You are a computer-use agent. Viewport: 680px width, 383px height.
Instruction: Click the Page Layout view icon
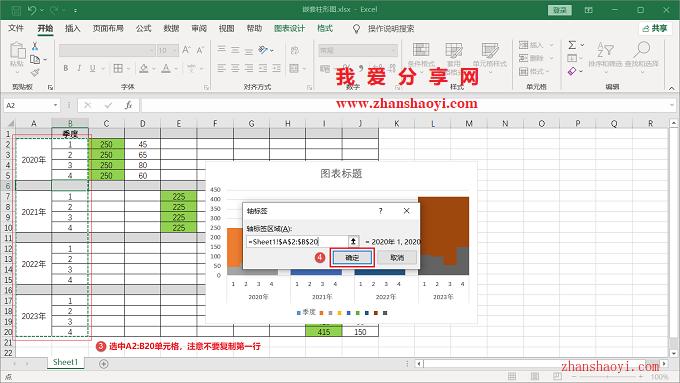coord(535,376)
